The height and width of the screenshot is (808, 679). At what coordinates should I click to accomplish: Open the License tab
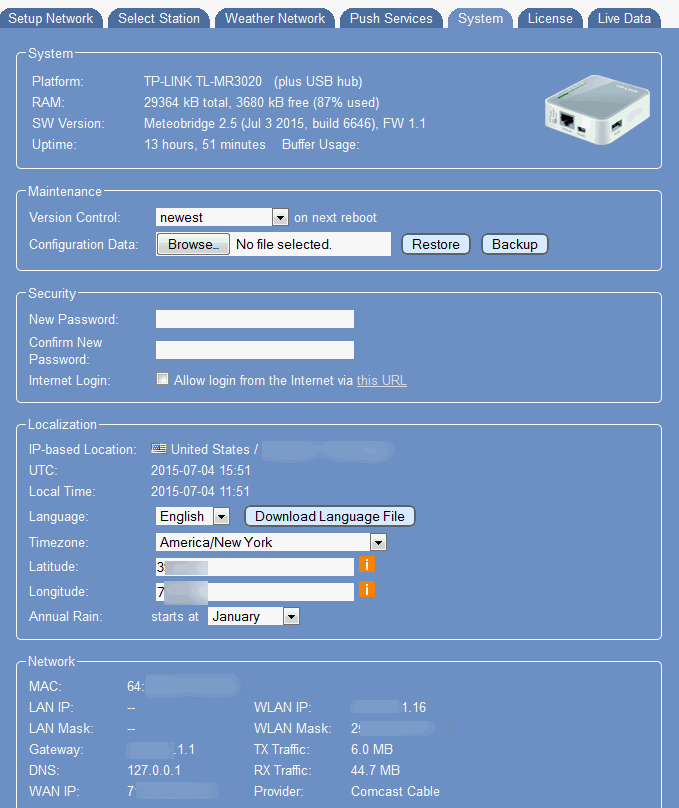click(x=550, y=18)
